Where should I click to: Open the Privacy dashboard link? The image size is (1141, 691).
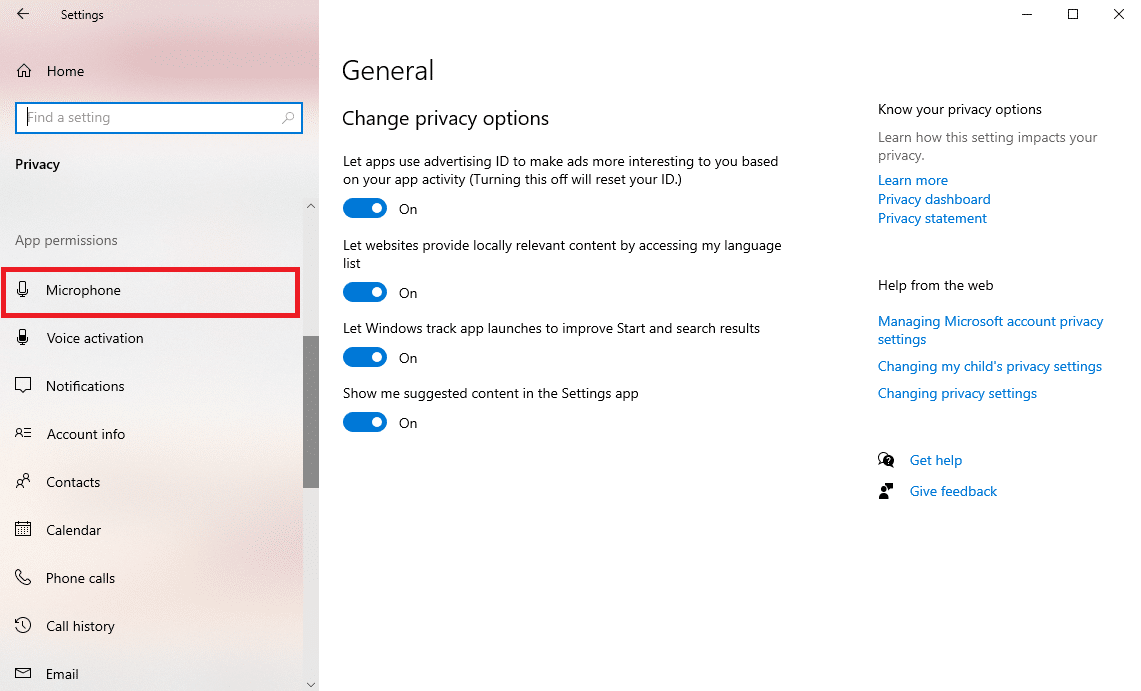[x=933, y=199]
